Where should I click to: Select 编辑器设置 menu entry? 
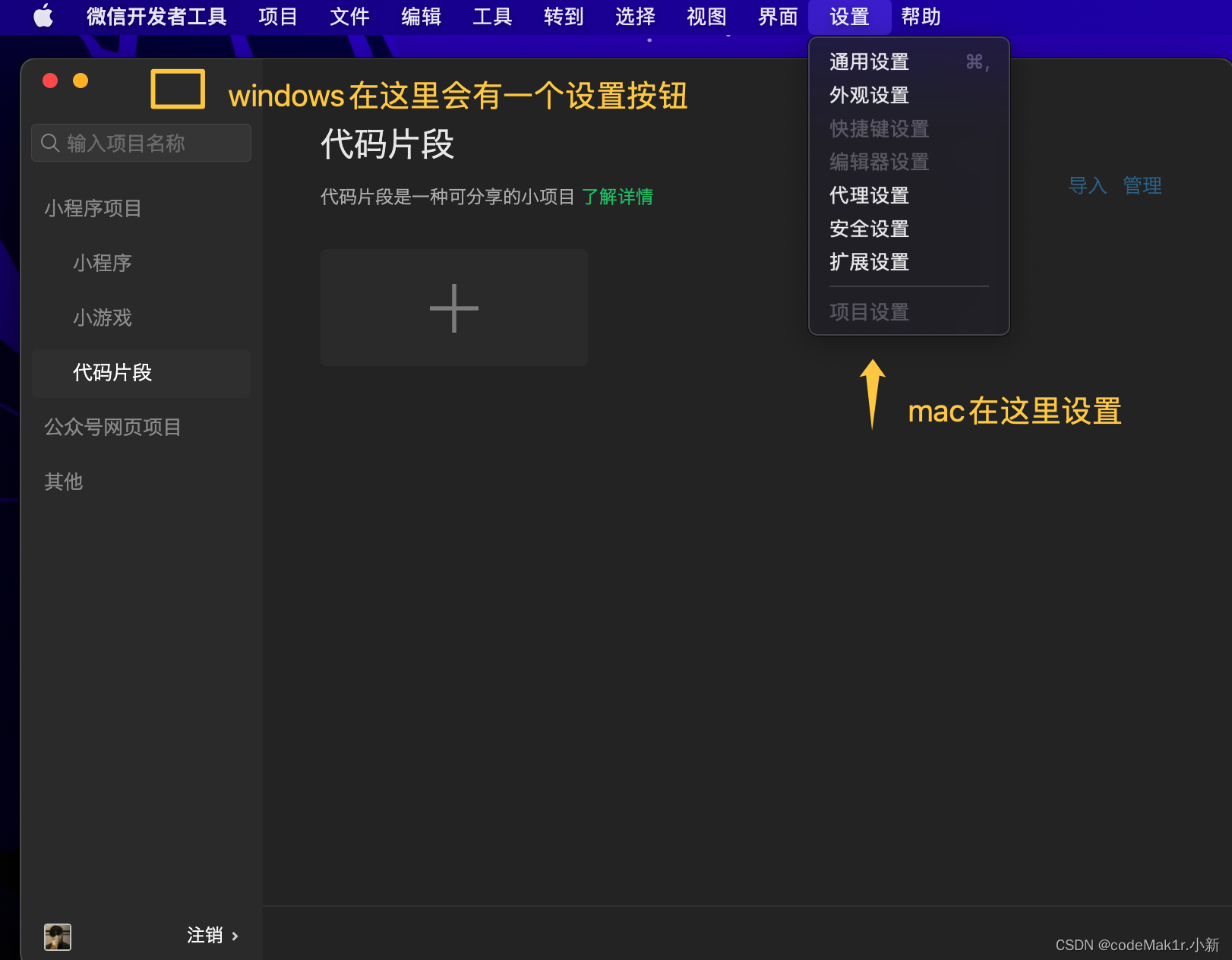[x=909, y=162]
